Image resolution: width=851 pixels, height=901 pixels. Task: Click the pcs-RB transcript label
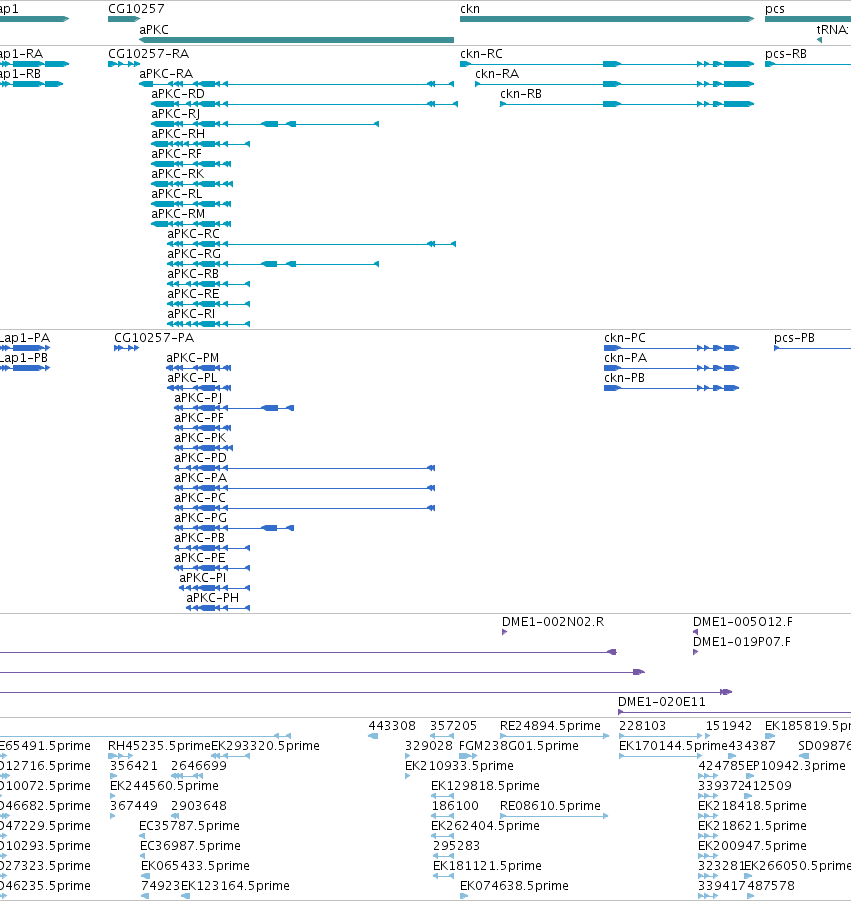pos(786,53)
